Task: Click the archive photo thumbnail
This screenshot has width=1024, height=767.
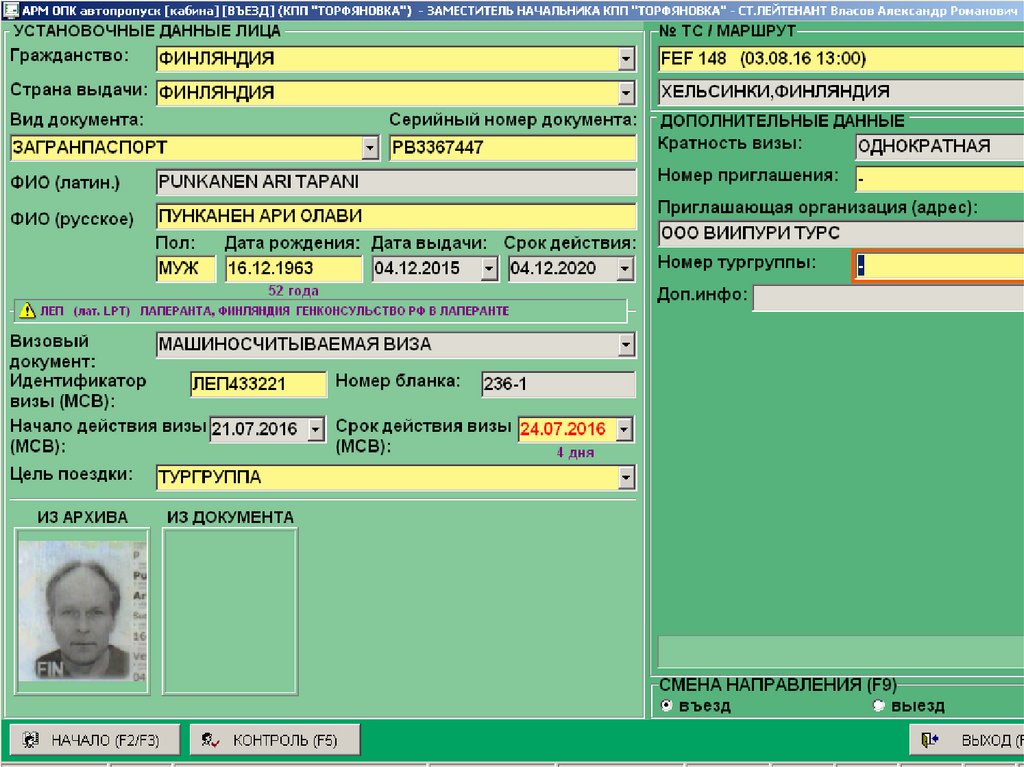Action: point(83,611)
